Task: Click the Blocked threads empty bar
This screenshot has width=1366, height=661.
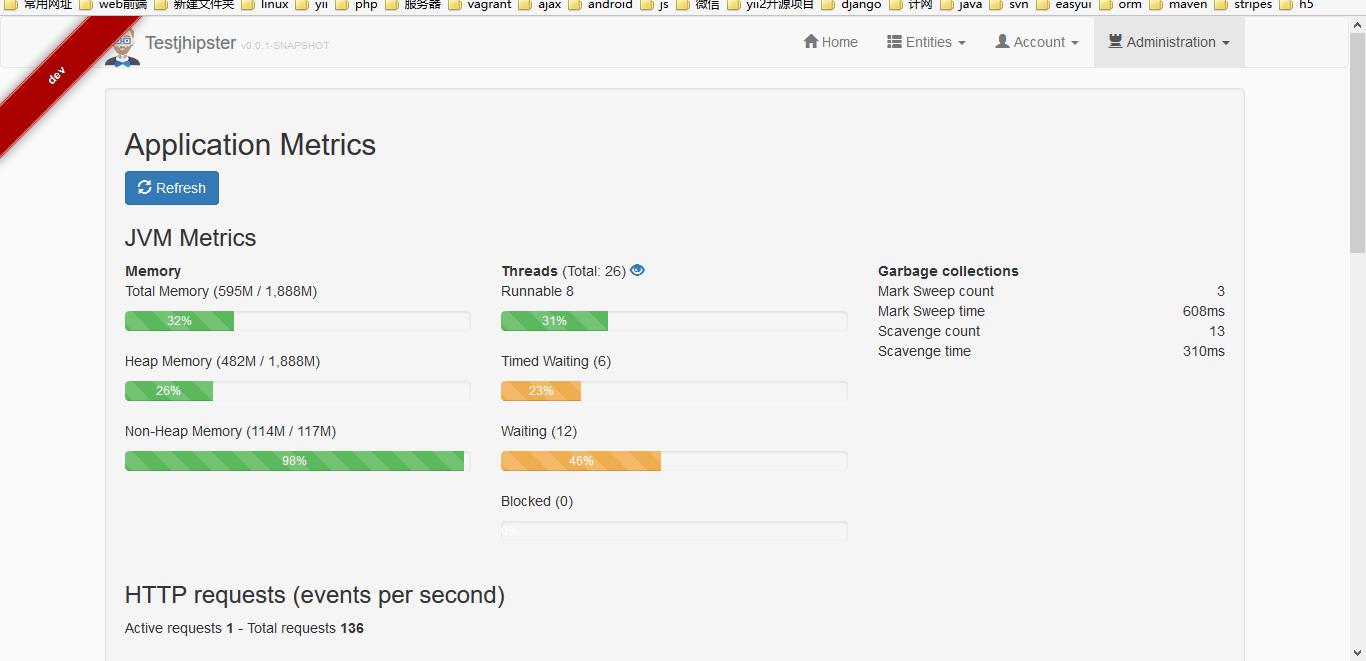Action: pyautogui.click(x=674, y=531)
